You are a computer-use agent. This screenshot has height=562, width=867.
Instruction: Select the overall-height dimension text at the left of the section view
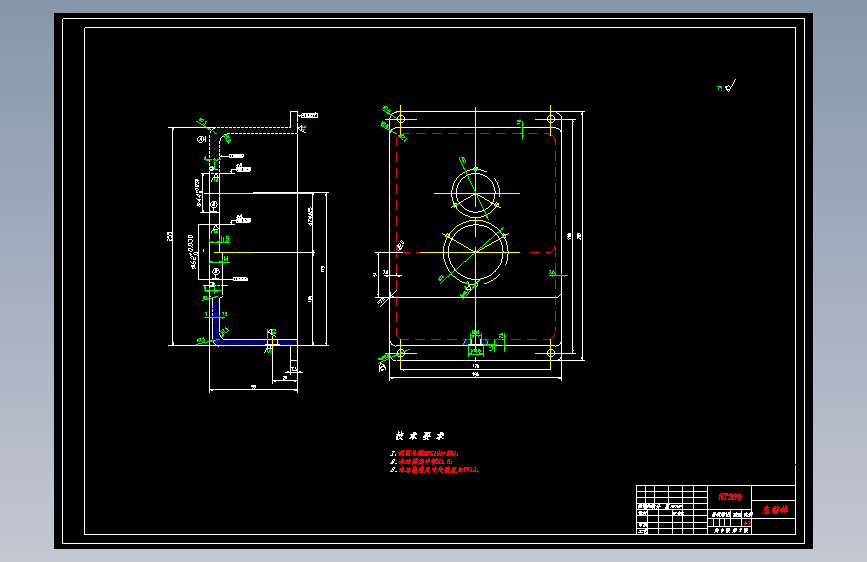pos(170,236)
